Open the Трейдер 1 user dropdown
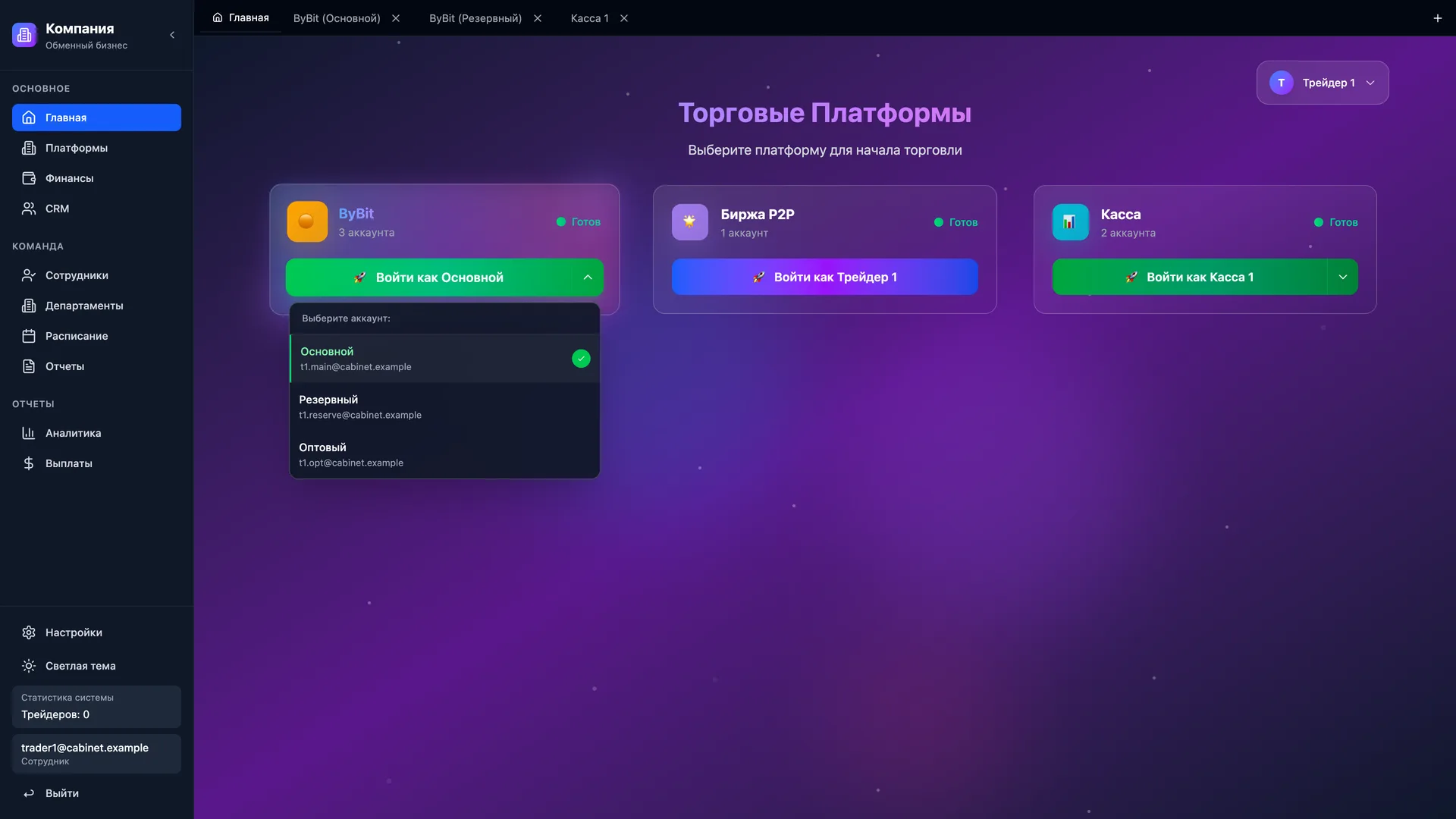The width and height of the screenshot is (1456, 819). 1323,83
